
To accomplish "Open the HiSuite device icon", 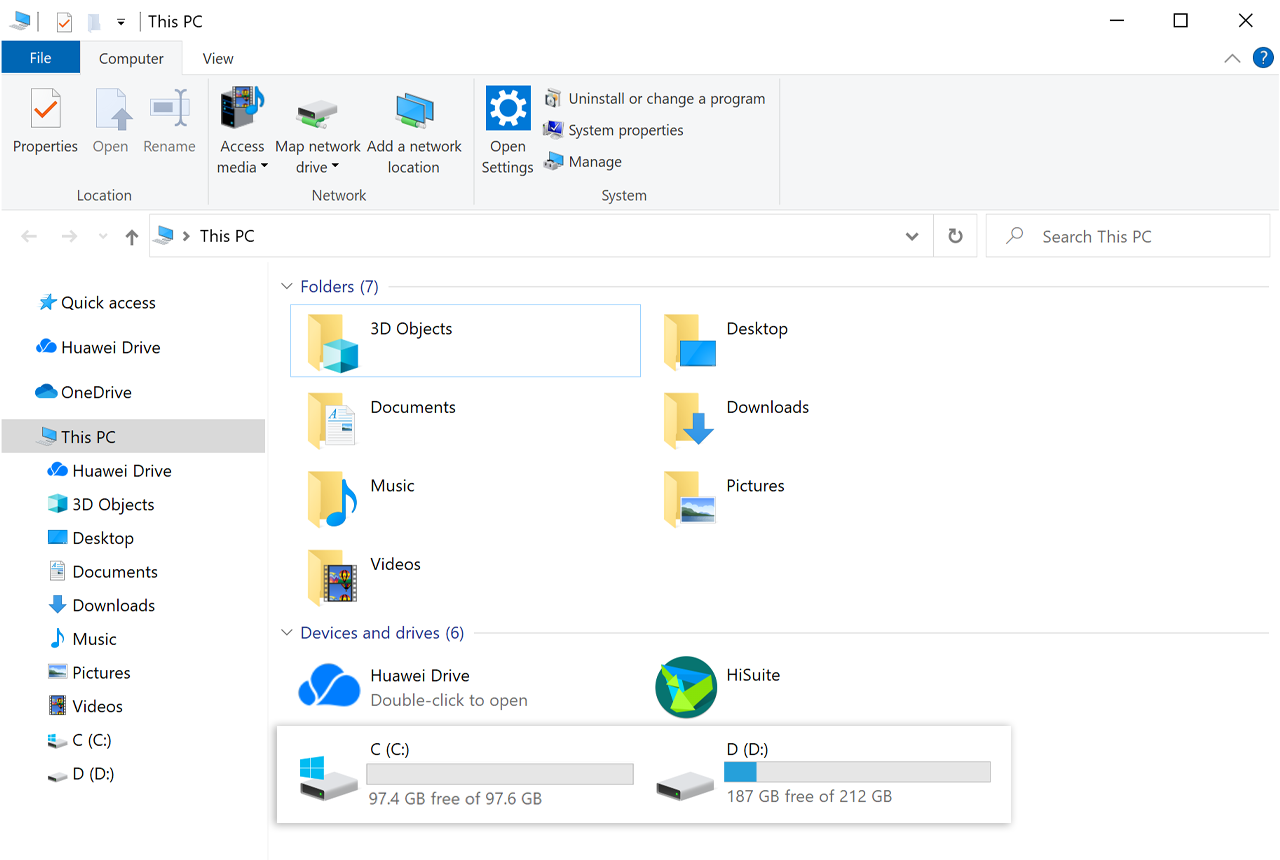I will (x=686, y=687).
